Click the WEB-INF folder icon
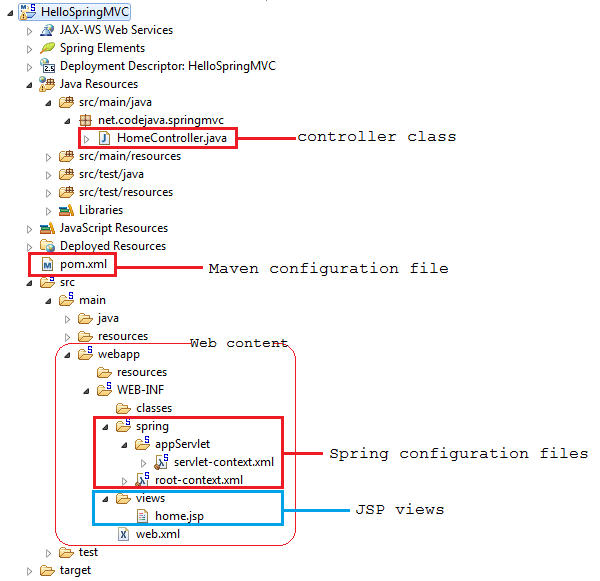Screen dimensions: 600x581 [x=104, y=390]
